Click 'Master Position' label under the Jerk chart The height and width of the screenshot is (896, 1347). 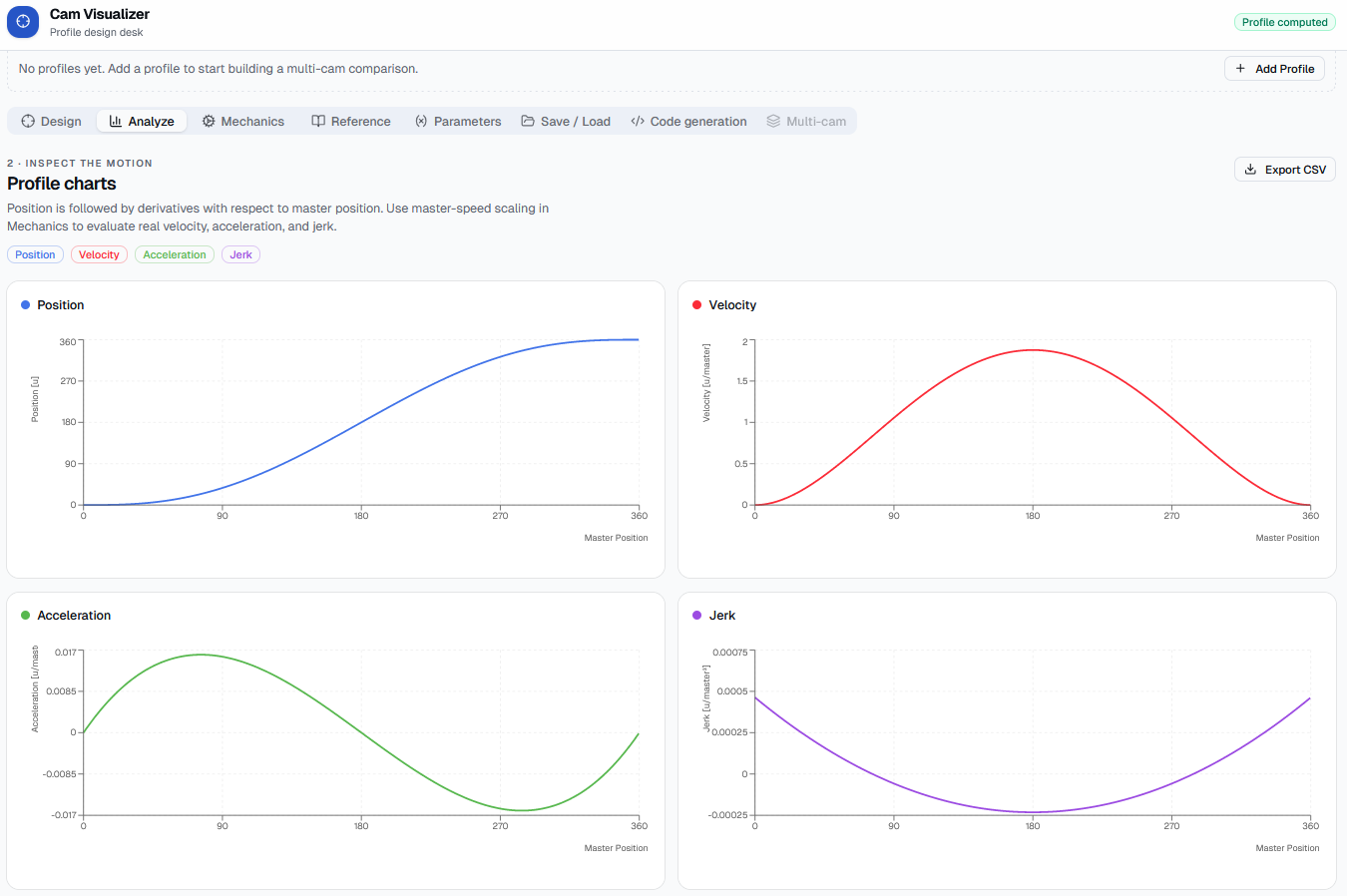click(x=1287, y=848)
